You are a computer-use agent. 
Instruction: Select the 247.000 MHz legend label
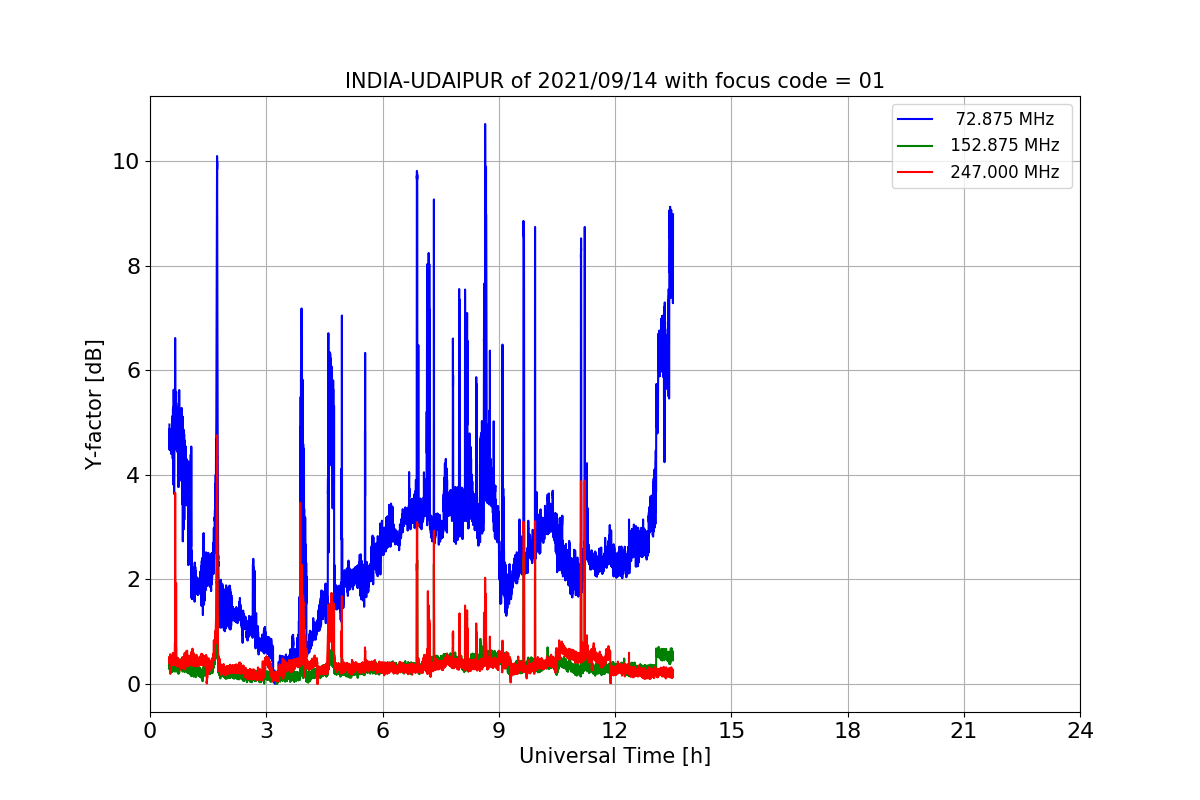pos(1005,172)
